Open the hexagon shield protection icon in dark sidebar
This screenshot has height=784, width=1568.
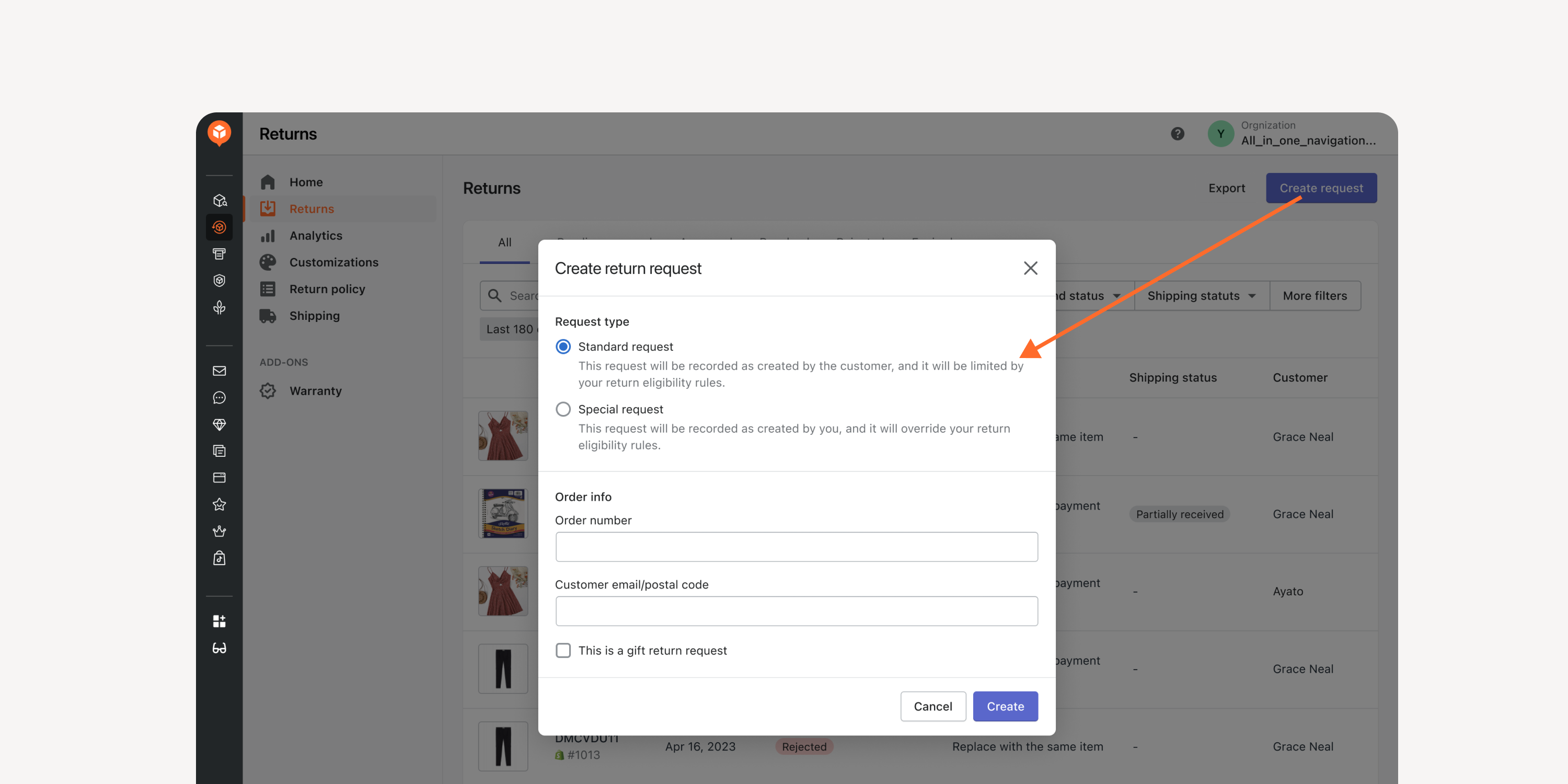(x=219, y=281)
